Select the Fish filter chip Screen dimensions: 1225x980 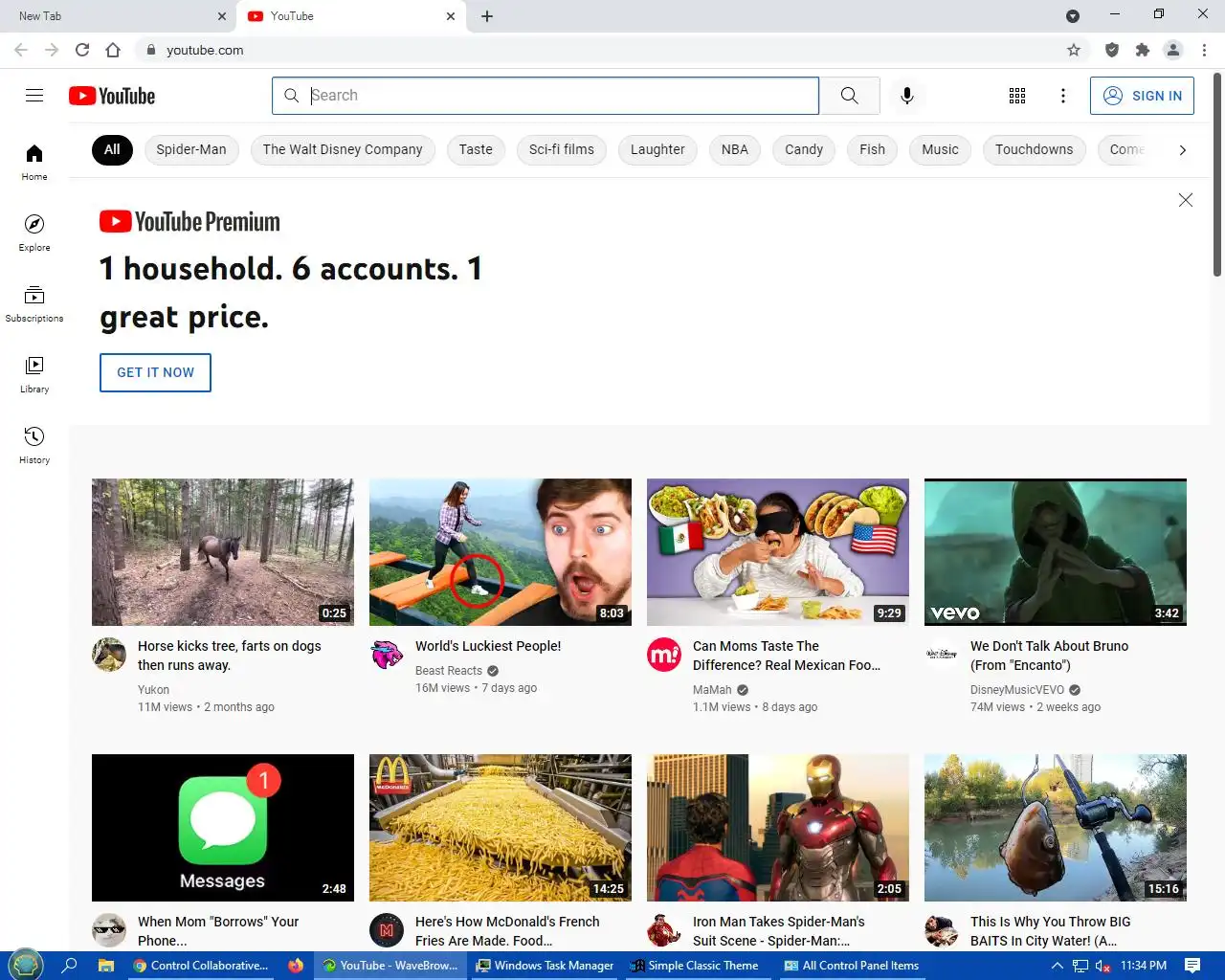pos(872,149)
